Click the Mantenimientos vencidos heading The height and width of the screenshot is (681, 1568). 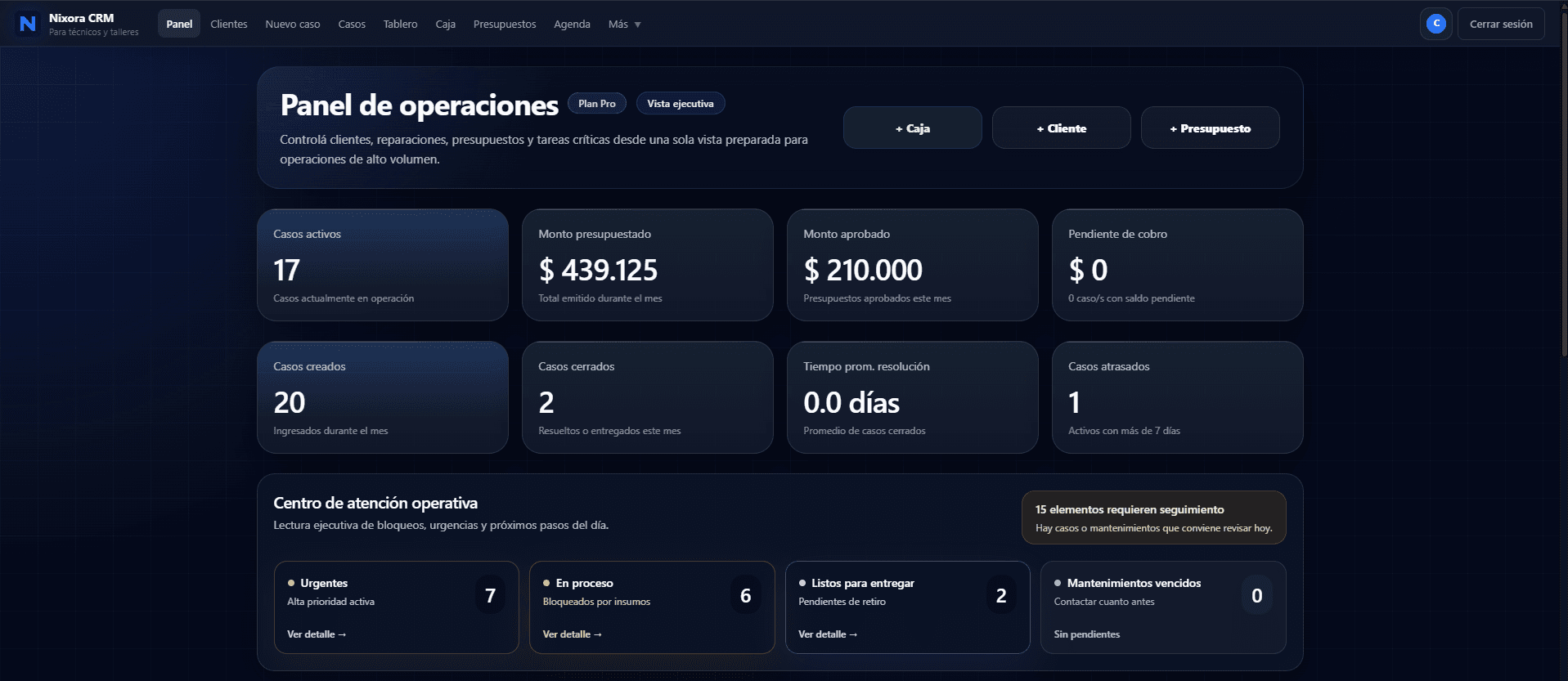coord(1134,583)
